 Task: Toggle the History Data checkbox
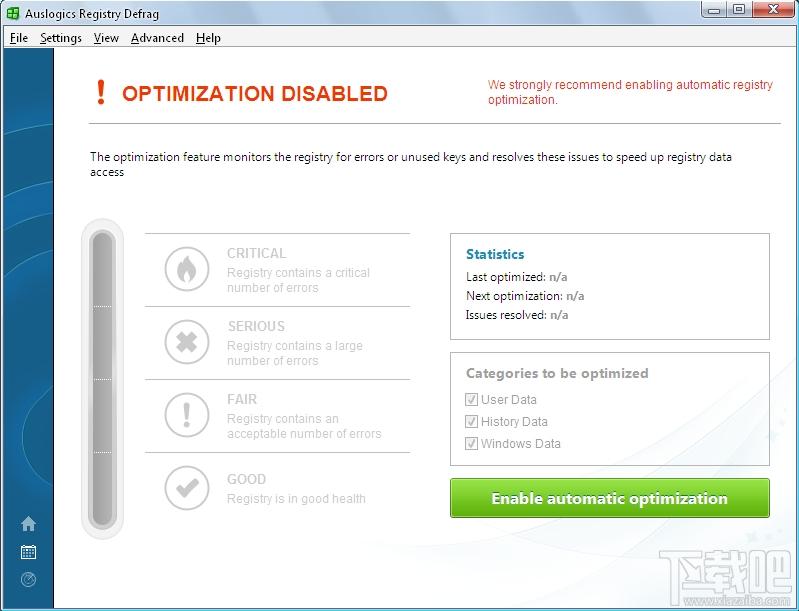pyautogui.click(x=471, y=421)
